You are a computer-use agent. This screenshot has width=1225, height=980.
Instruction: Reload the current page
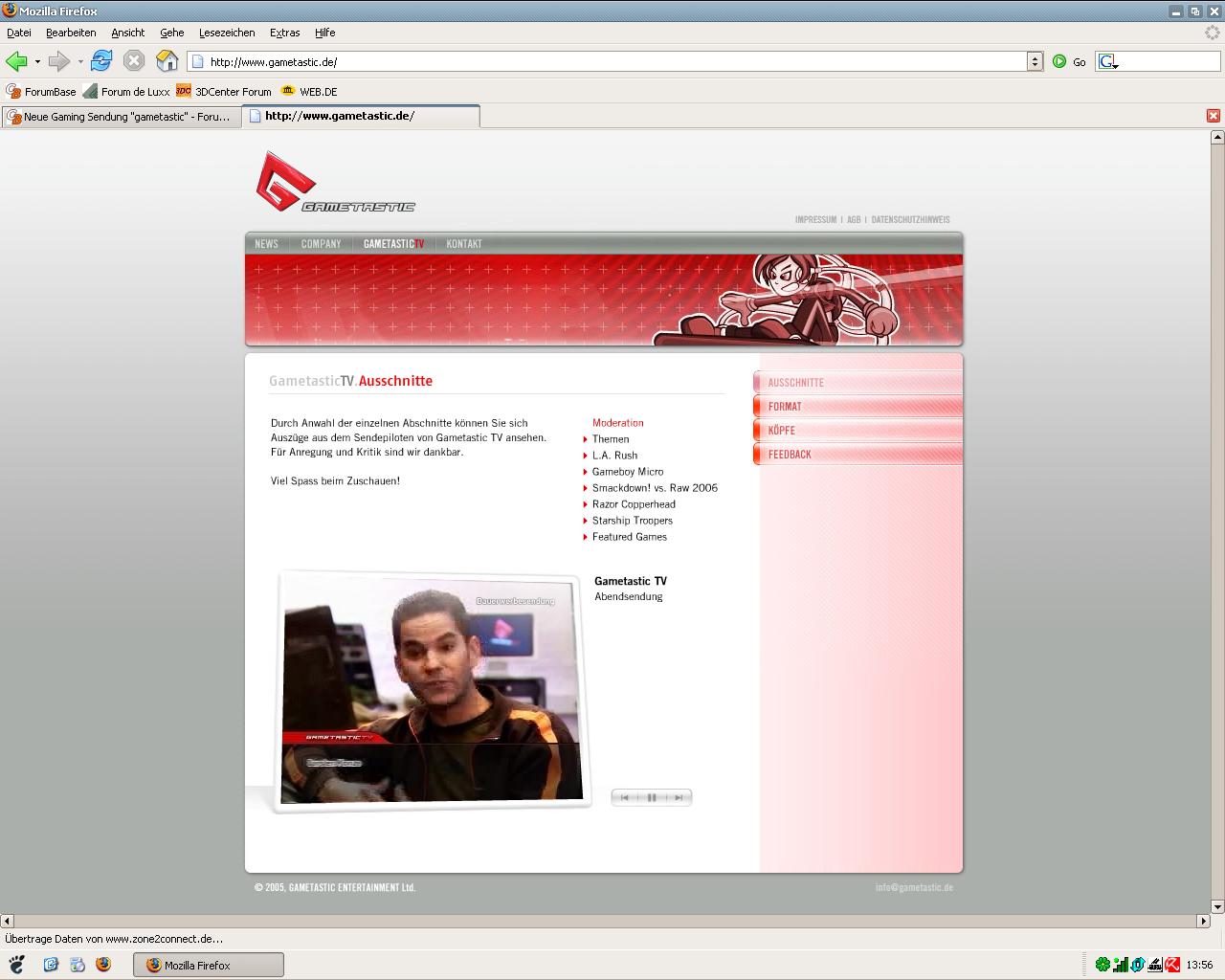[x=101, y=61]
